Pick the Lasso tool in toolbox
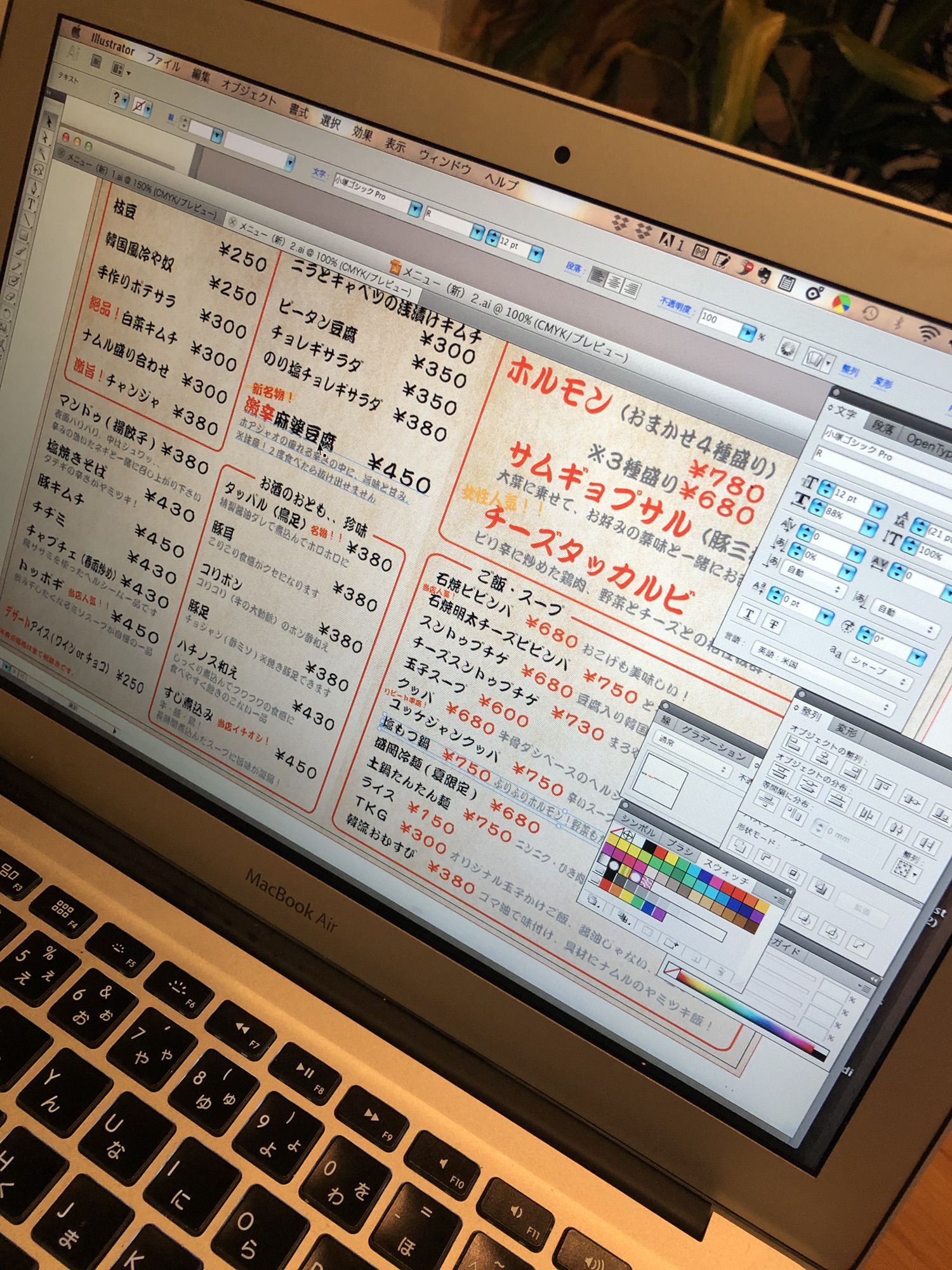Image resolution: width=952 pixels, height=1270 pixels. coord(39,169)
